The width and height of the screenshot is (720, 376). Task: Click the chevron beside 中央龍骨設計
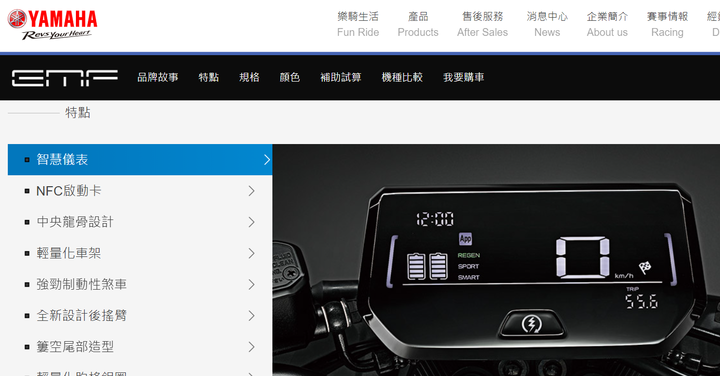(x=251, y=222)
